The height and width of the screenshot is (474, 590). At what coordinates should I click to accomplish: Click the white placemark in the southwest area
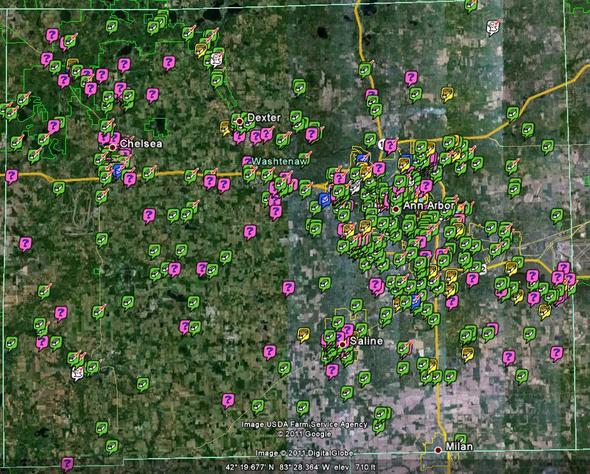(x=78, y=374)
